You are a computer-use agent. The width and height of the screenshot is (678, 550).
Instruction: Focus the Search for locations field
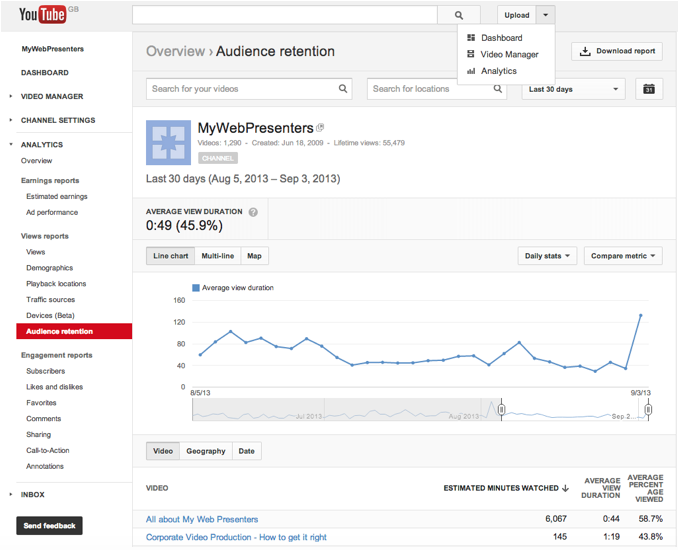pyautogui.click(x=437, y=89)
